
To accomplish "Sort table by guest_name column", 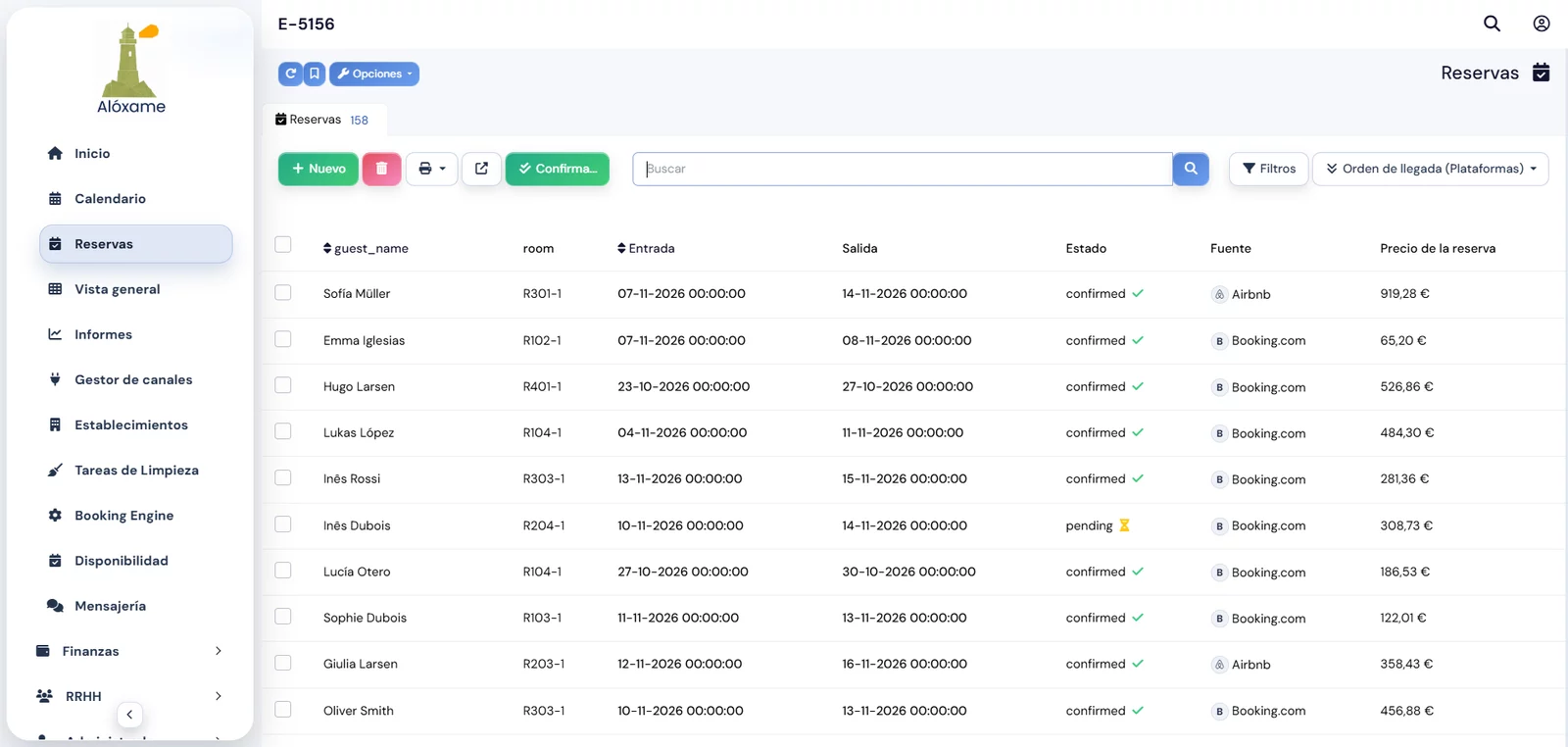I will (x=366, y=249).
